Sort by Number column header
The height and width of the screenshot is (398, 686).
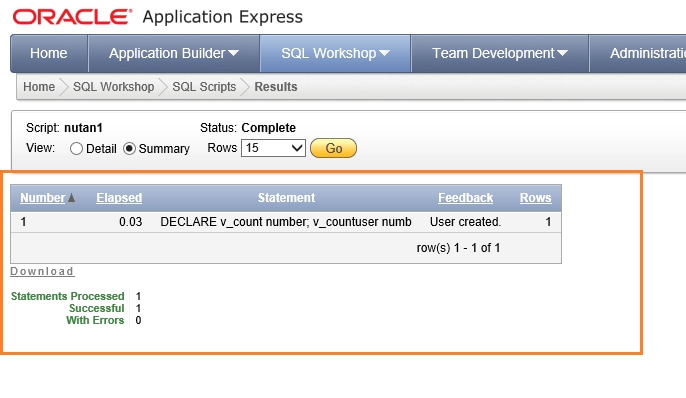coord(42,198)
